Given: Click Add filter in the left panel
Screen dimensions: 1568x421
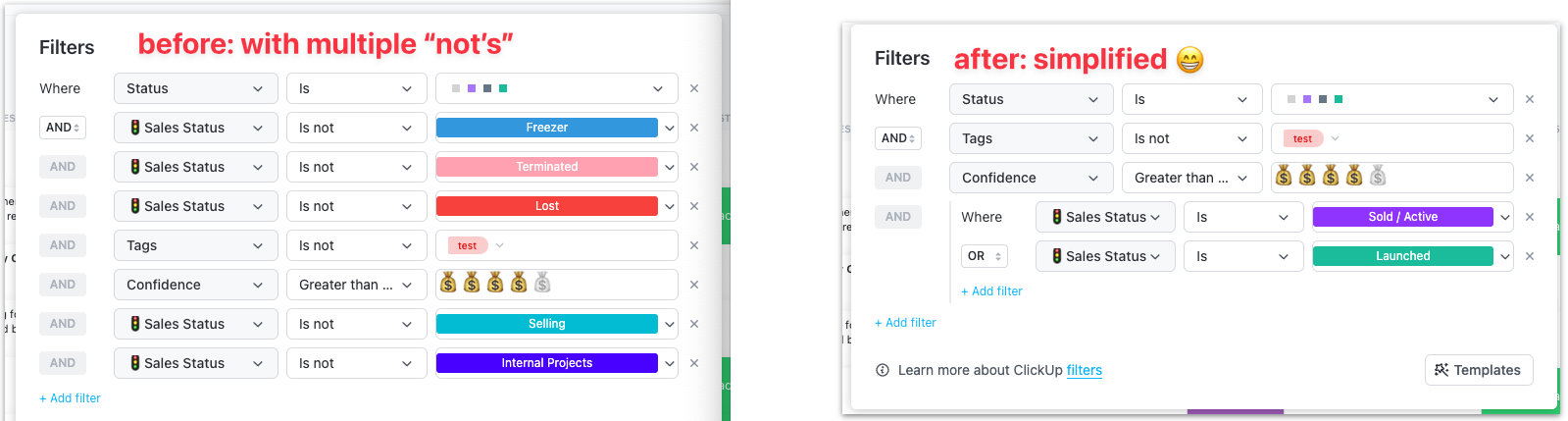Looking at the screenshot, I should tap(70, 398).
